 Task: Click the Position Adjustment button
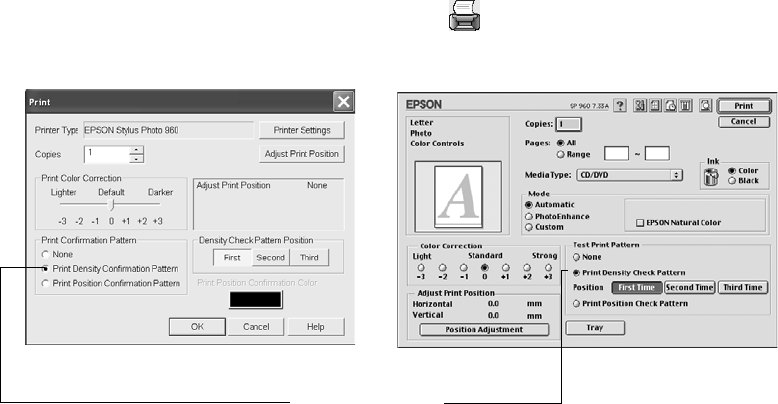tap(484, 330)
